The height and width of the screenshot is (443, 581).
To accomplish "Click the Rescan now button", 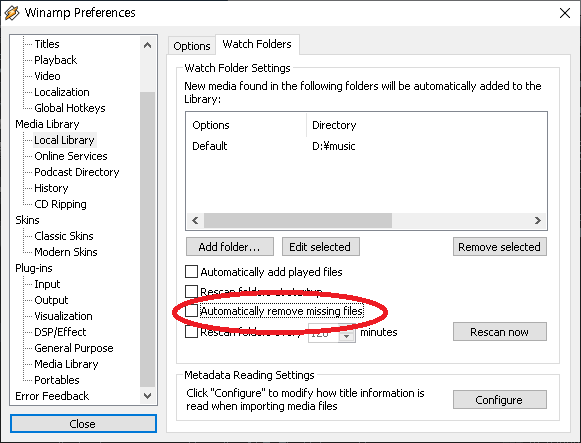I will pos(499,332).
